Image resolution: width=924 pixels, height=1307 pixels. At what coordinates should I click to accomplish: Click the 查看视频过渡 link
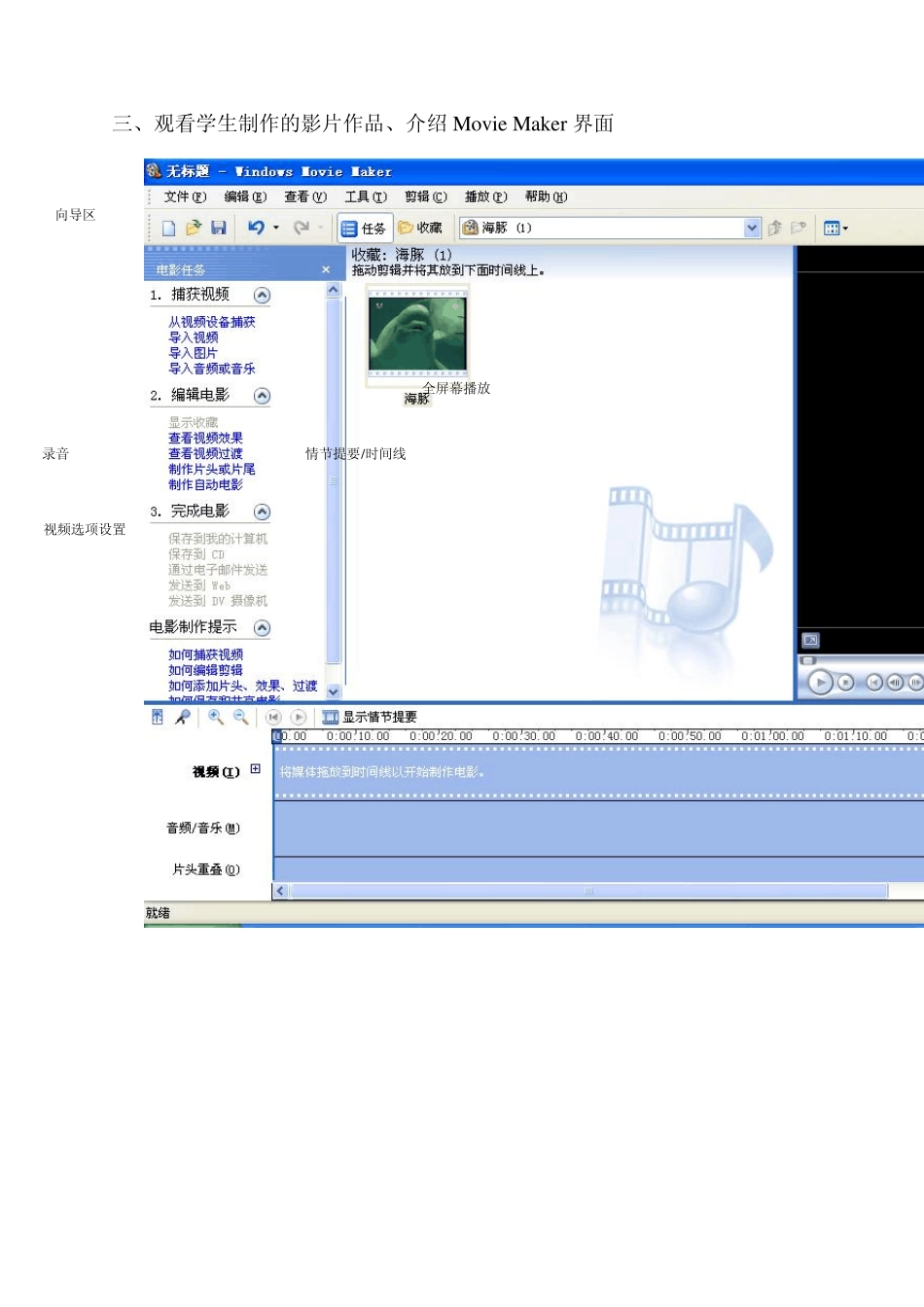(206, 453)
